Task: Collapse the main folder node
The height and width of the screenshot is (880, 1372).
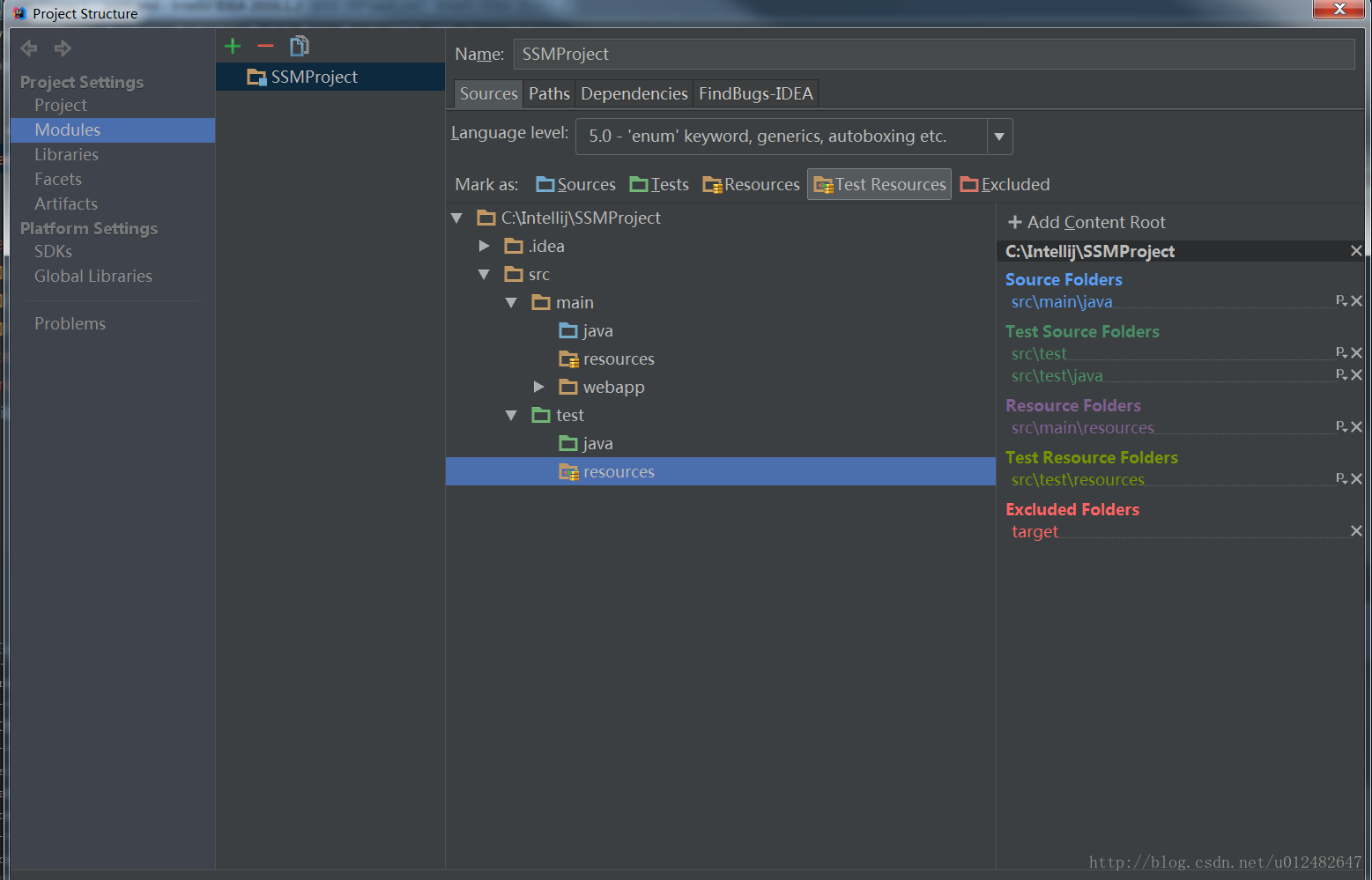Action: (511, 302)
